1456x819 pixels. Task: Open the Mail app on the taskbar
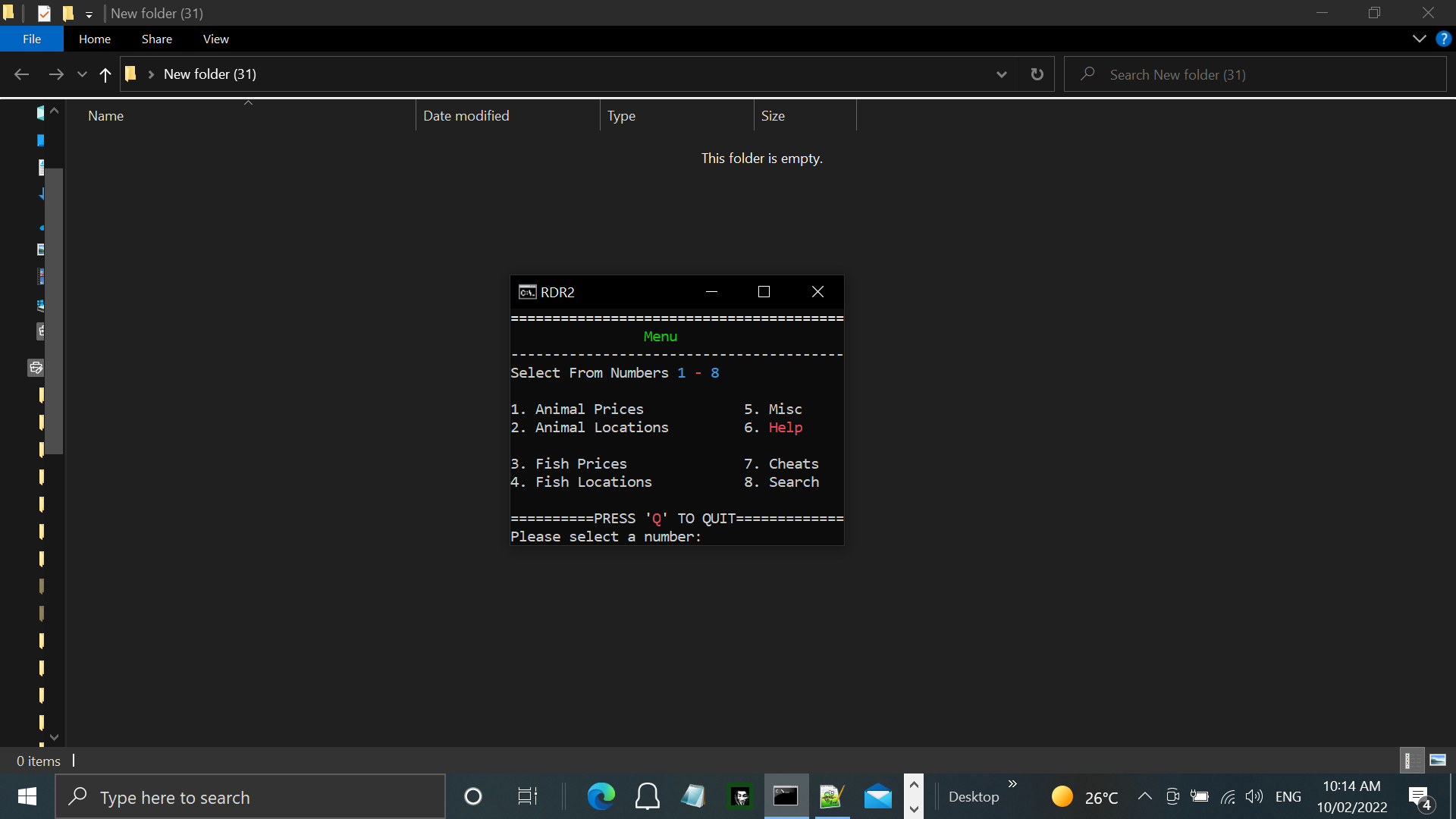[x=877, y=797]
